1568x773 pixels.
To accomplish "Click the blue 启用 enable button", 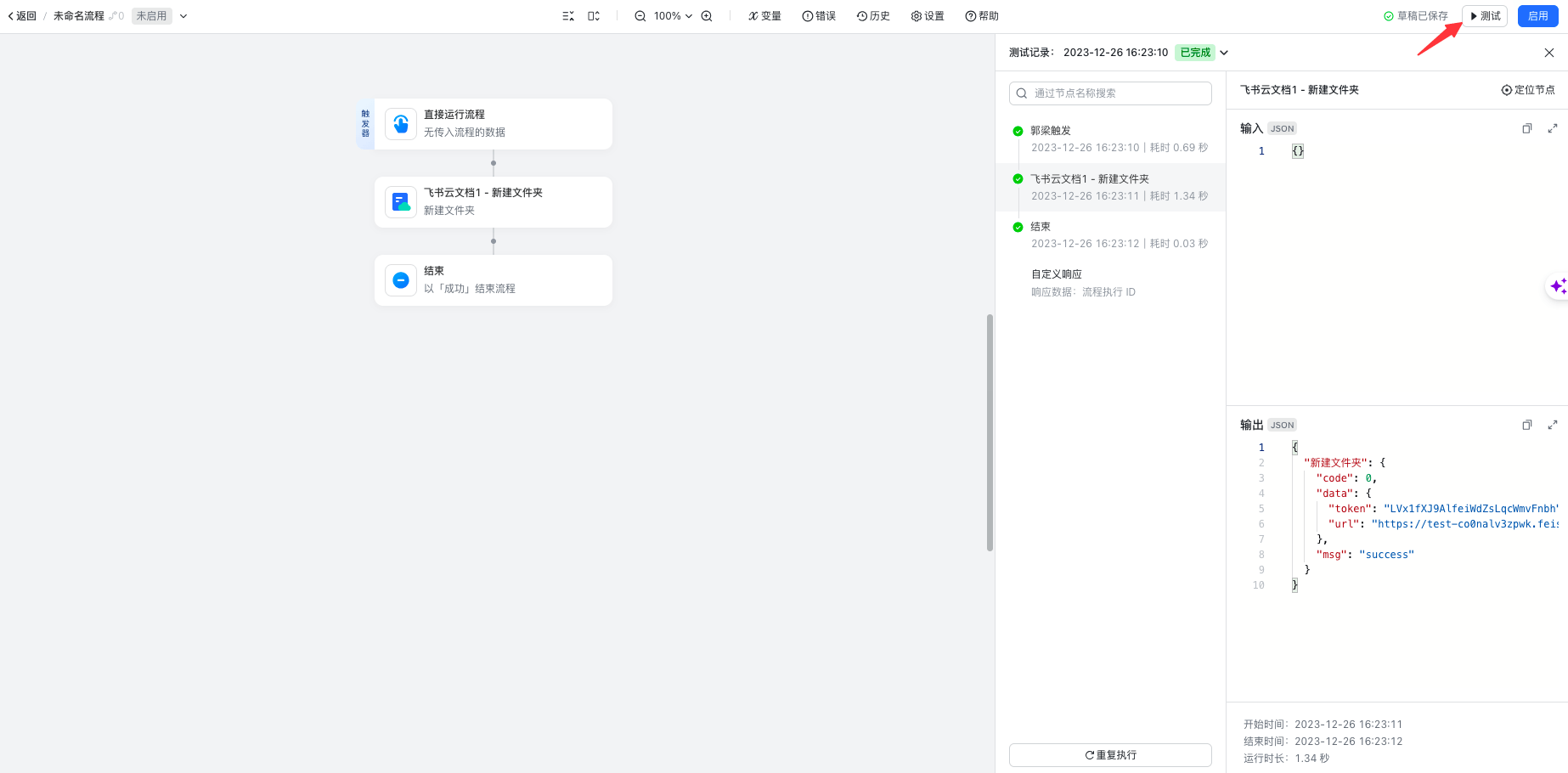I will [1537, 16].
